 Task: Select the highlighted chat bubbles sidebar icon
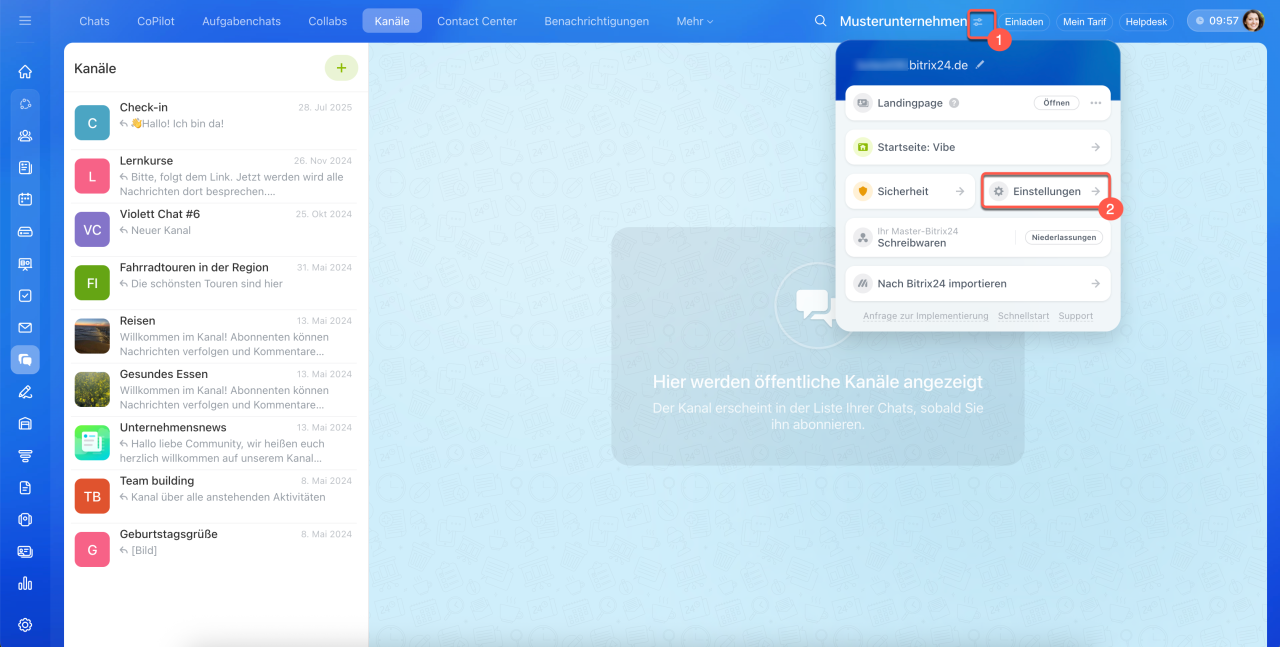click(x=25, y=359)
